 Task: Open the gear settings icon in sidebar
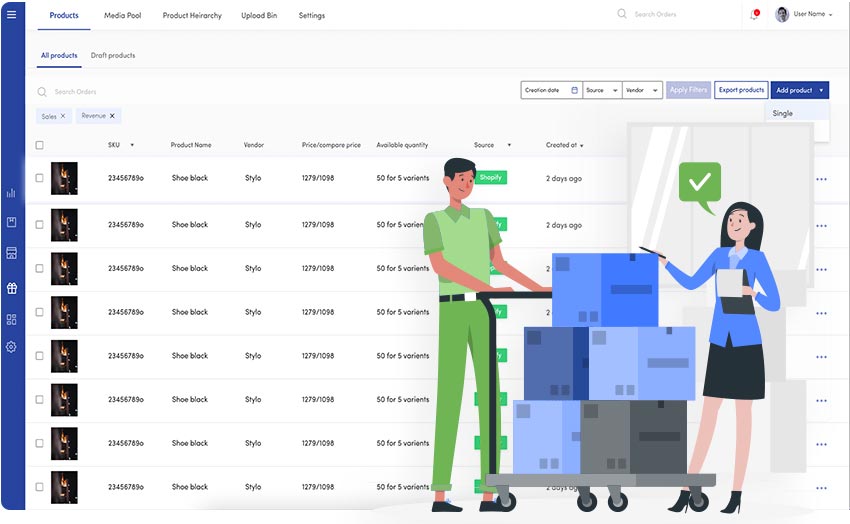pos(11,347)
